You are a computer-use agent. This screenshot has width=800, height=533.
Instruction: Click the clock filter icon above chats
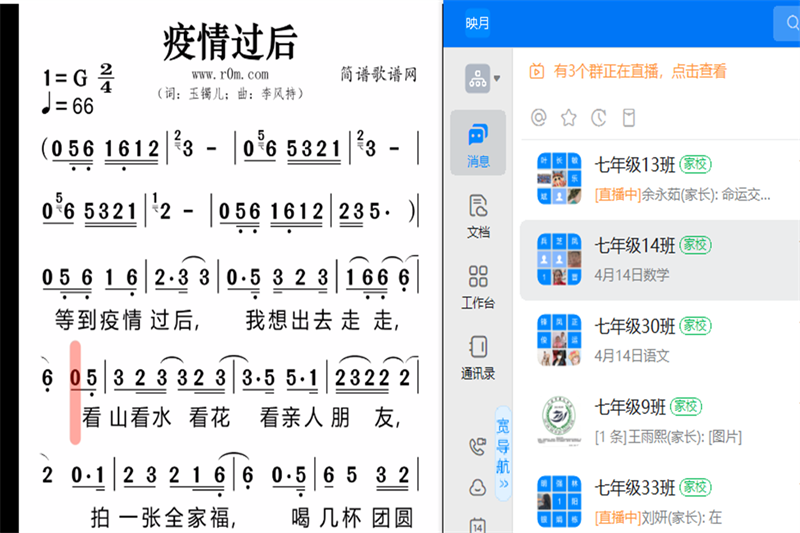click(x=599, y=118)
